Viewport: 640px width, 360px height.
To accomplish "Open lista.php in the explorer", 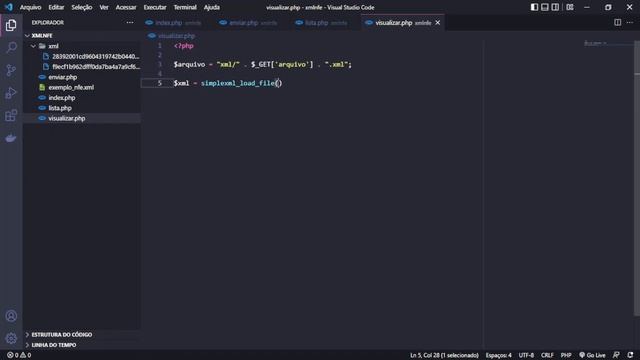I will 60,108.
